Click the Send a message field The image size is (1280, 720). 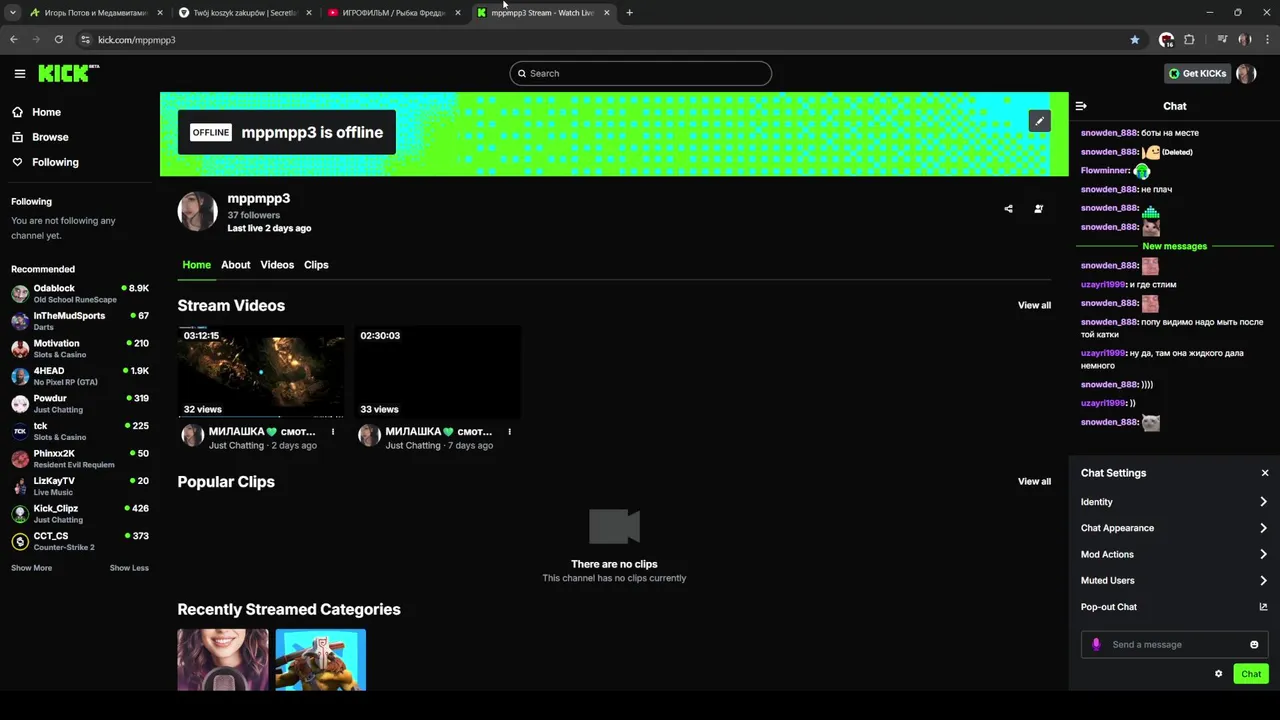tap(1175, 645)
